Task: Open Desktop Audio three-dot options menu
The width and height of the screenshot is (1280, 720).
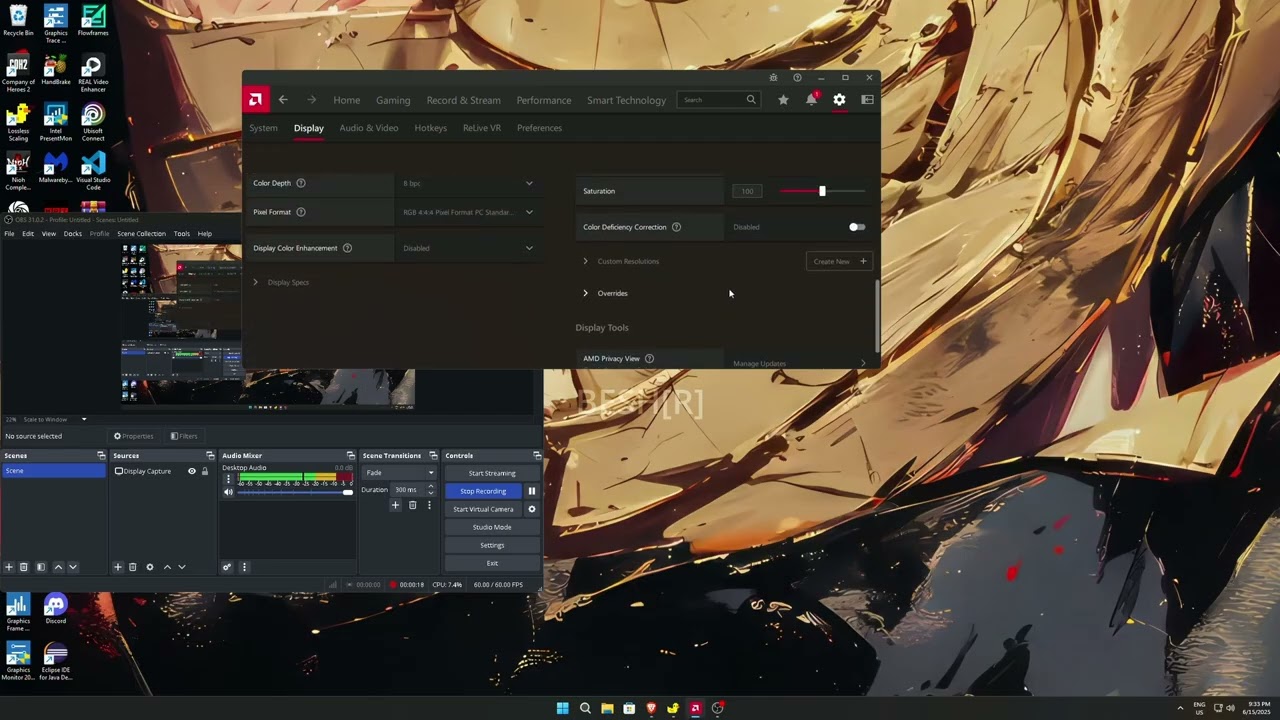Action: coord(228,479)
